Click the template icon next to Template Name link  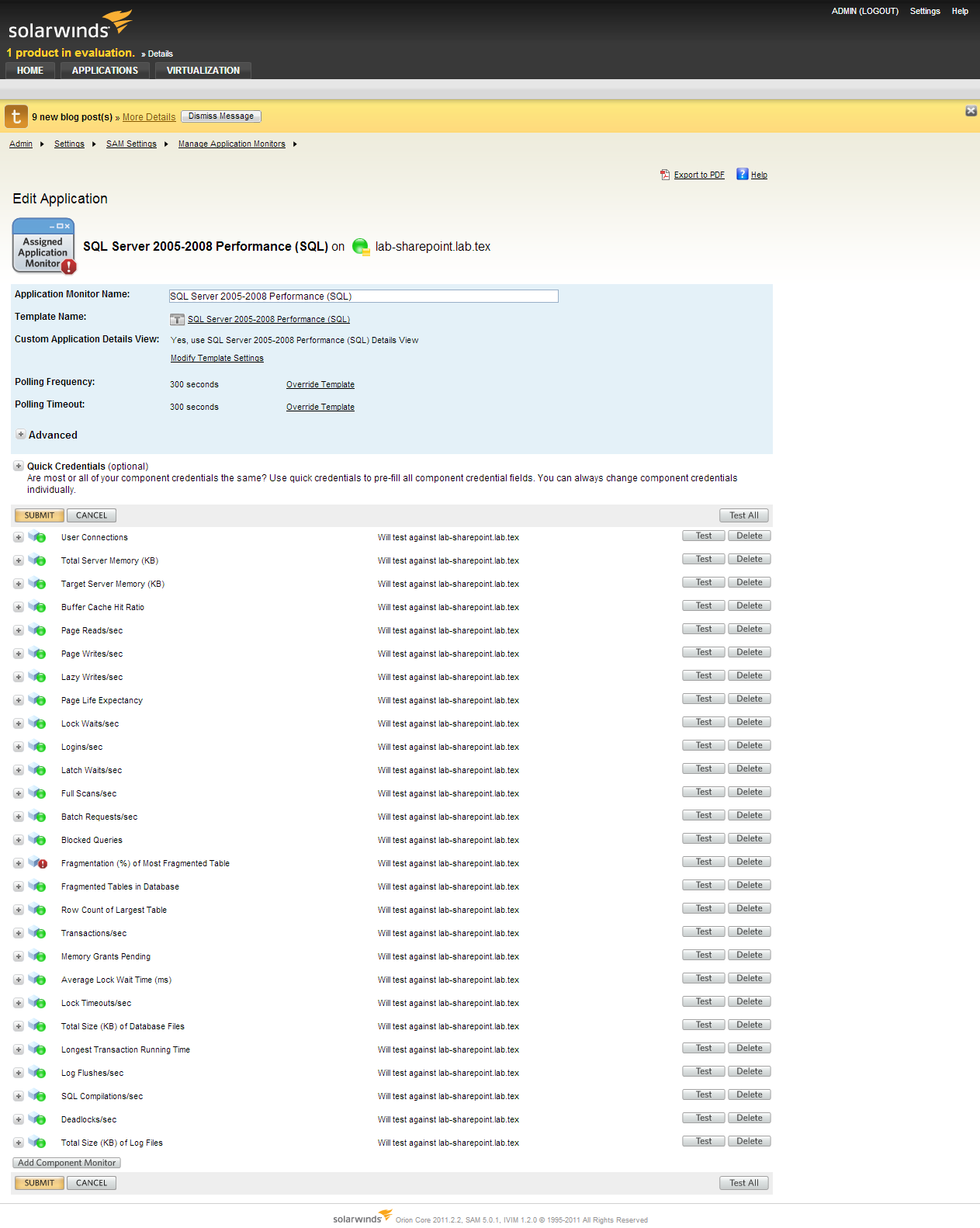point(177,319)
